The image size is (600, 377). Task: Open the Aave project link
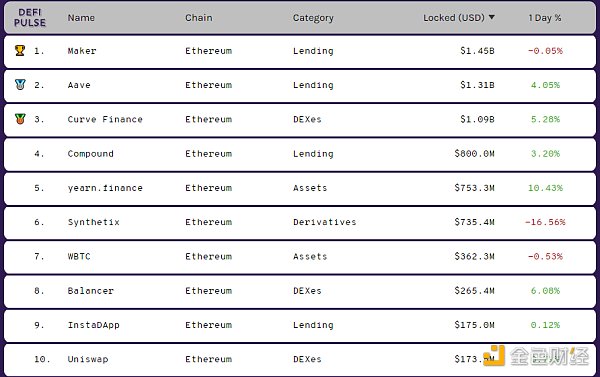coord(79,85)
